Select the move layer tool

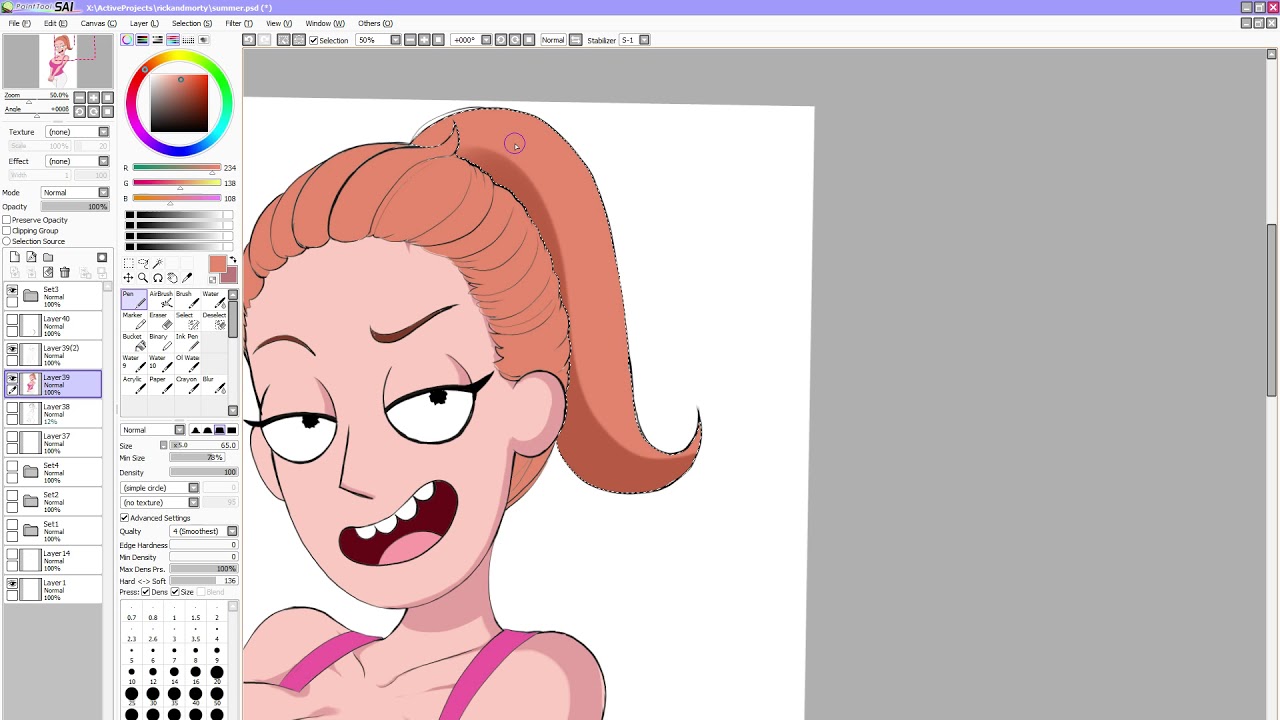pyautogui.click(x=128, y=278)
